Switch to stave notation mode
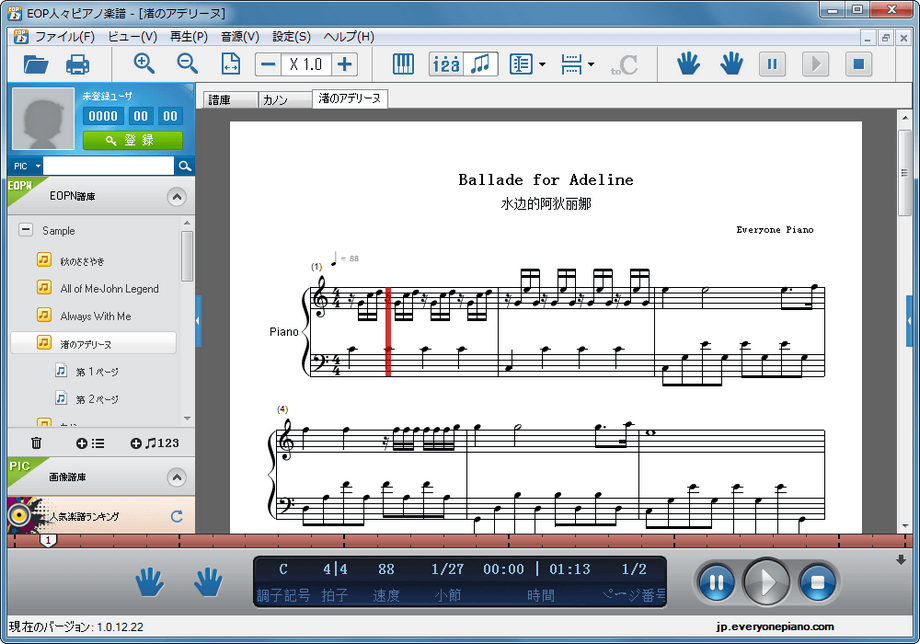This screenshot has width=920, height=644. click(x=481, y=64)
